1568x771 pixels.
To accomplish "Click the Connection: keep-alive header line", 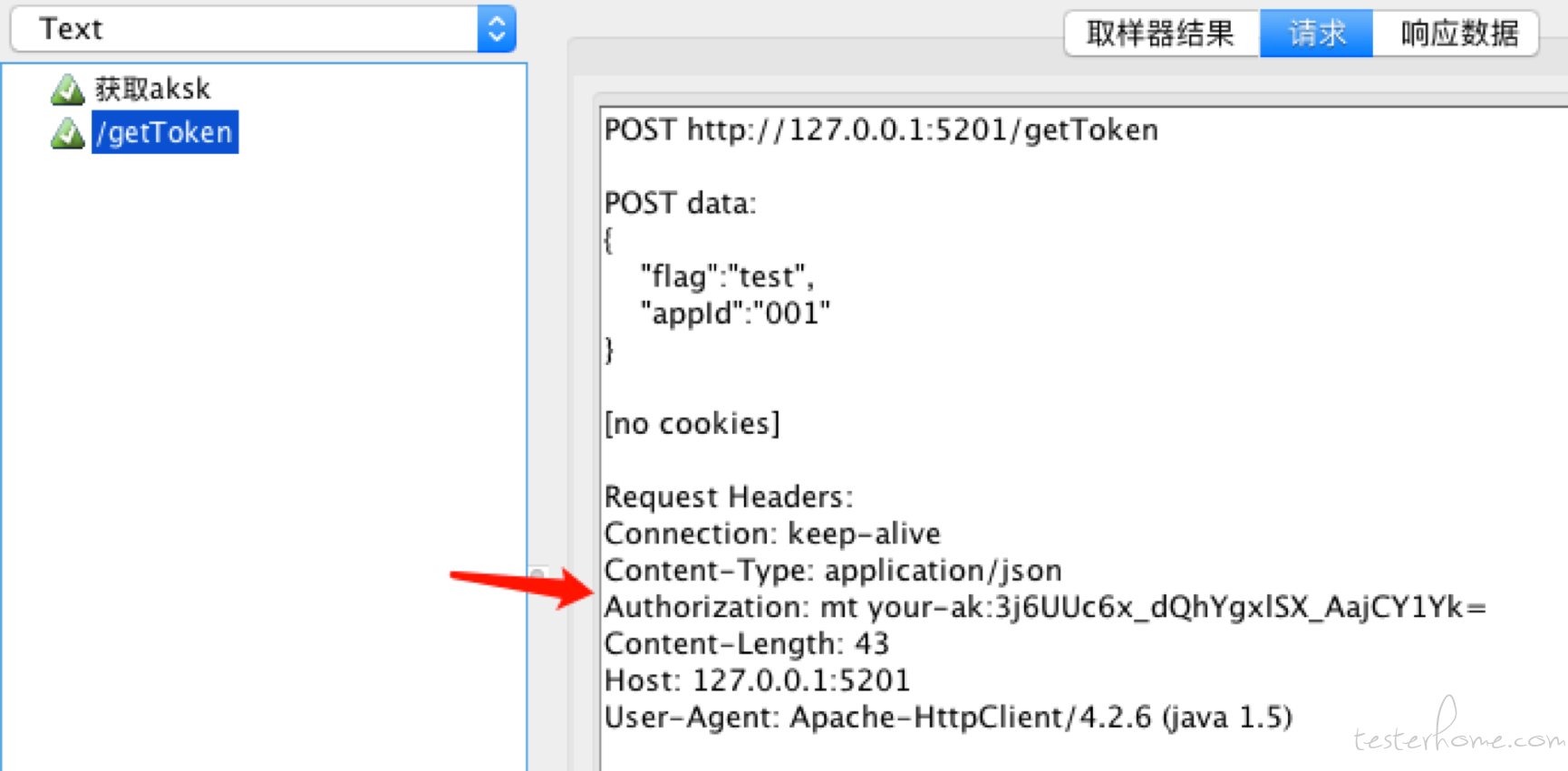I will click(772, 534).
